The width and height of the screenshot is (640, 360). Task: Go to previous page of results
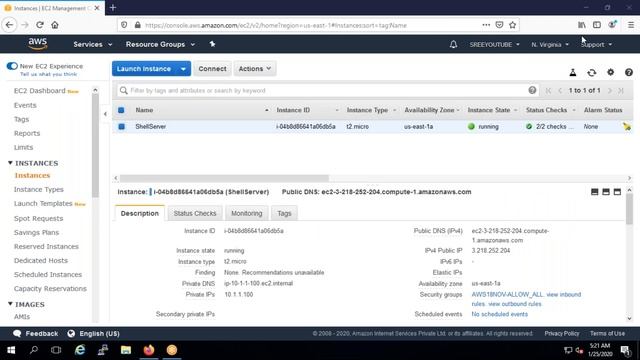click(560, 91)
